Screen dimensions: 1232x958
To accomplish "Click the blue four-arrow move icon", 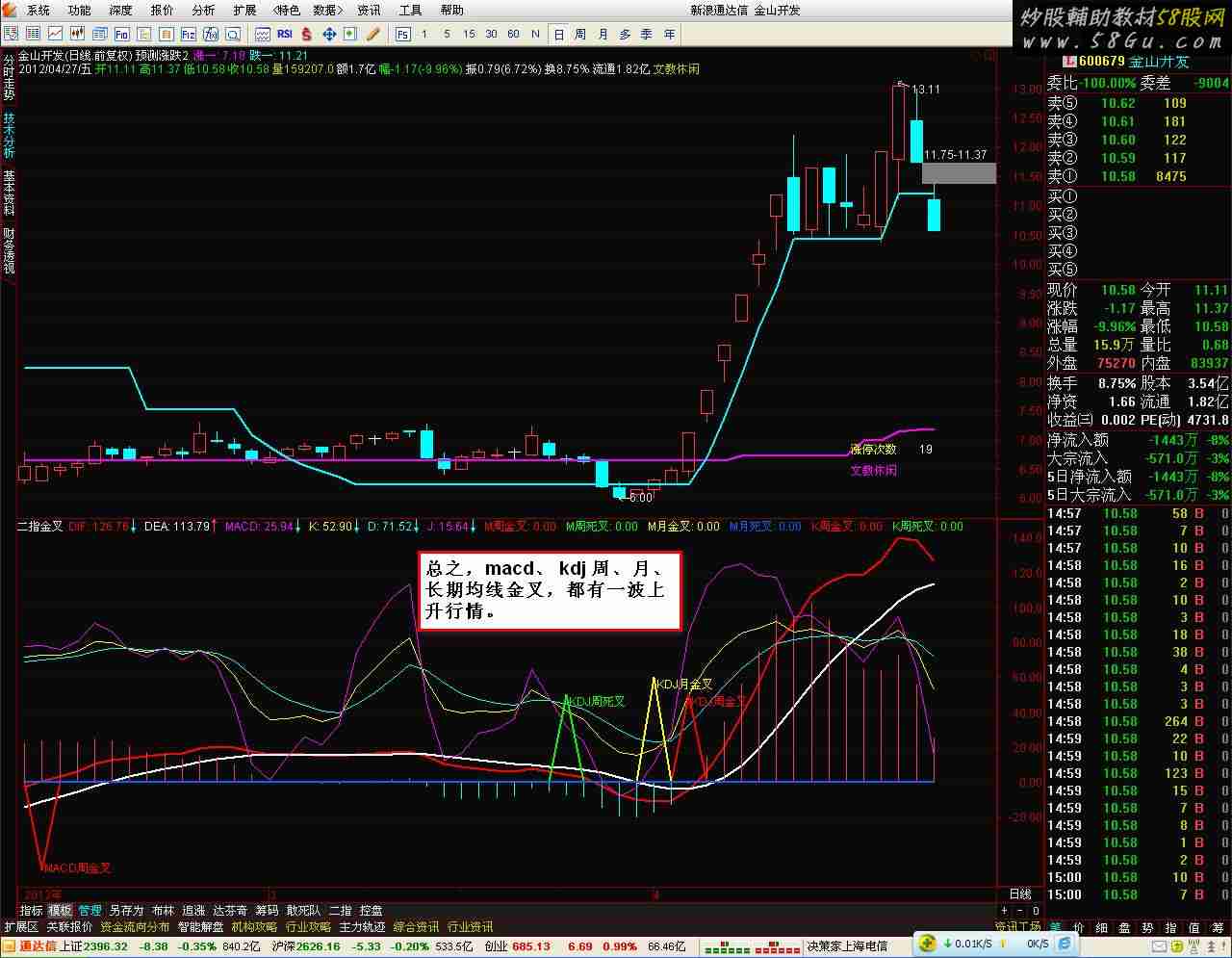I will coord(329,34).
